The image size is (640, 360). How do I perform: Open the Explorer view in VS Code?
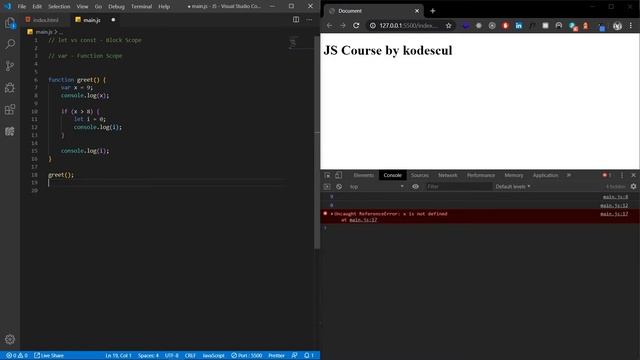tap(10, 23)
